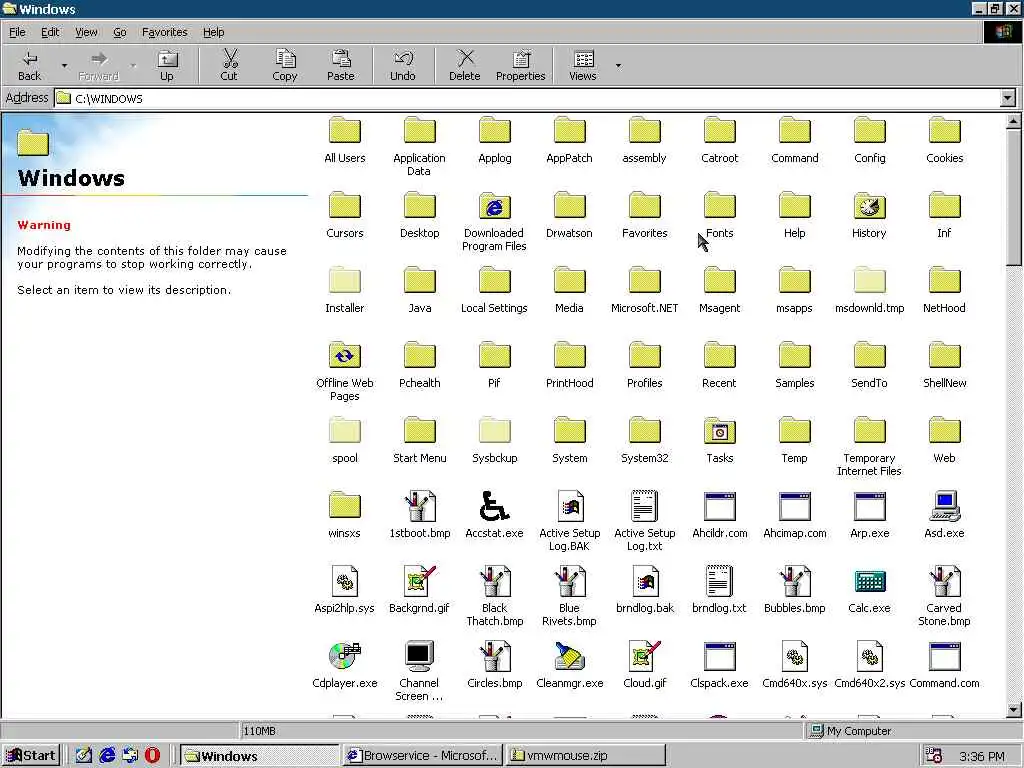Open the View menu
The image size is (1024, 768).
click(86, 32)
